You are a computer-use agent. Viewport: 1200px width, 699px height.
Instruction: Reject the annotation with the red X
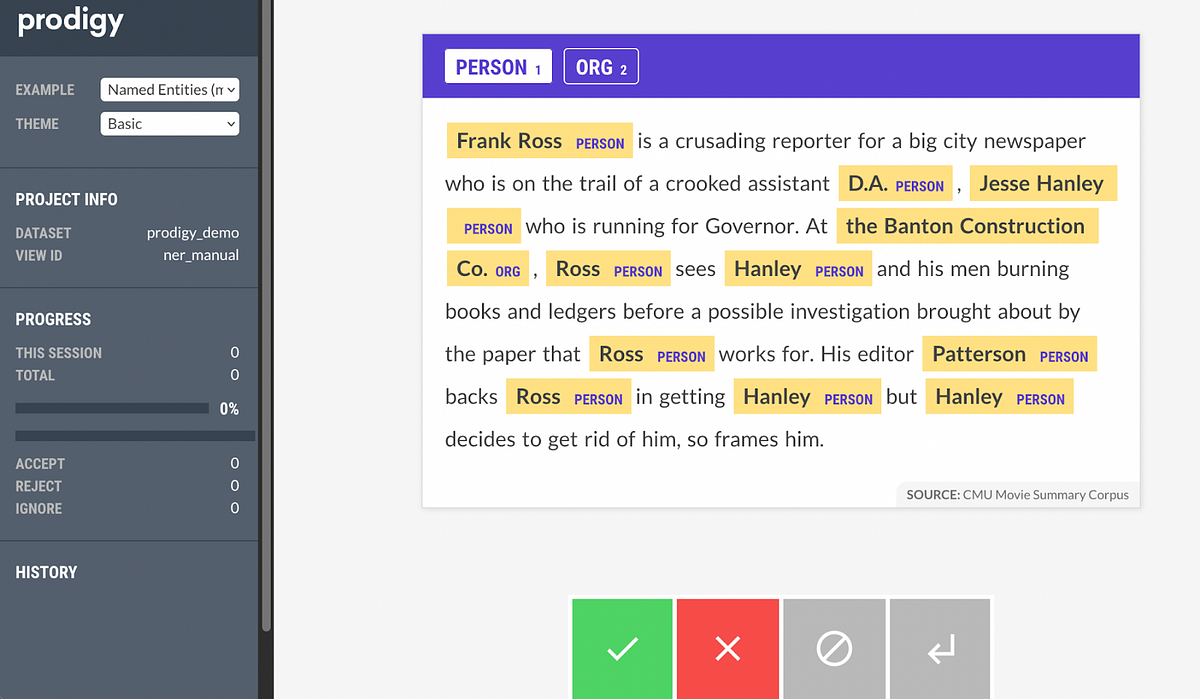pos(727,648)
